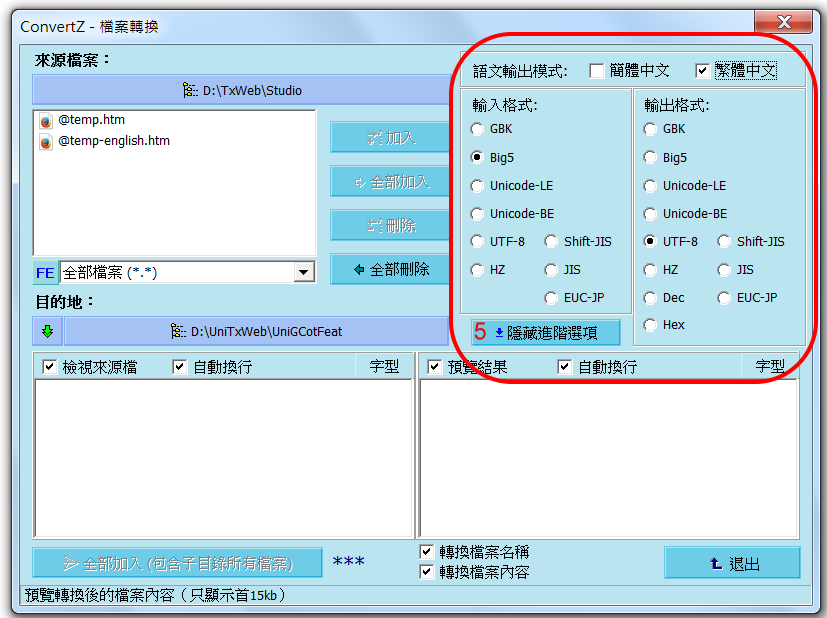Click 全部刪除 remove all button
This screenshot has width=827, height=618.
pos(390,269)
